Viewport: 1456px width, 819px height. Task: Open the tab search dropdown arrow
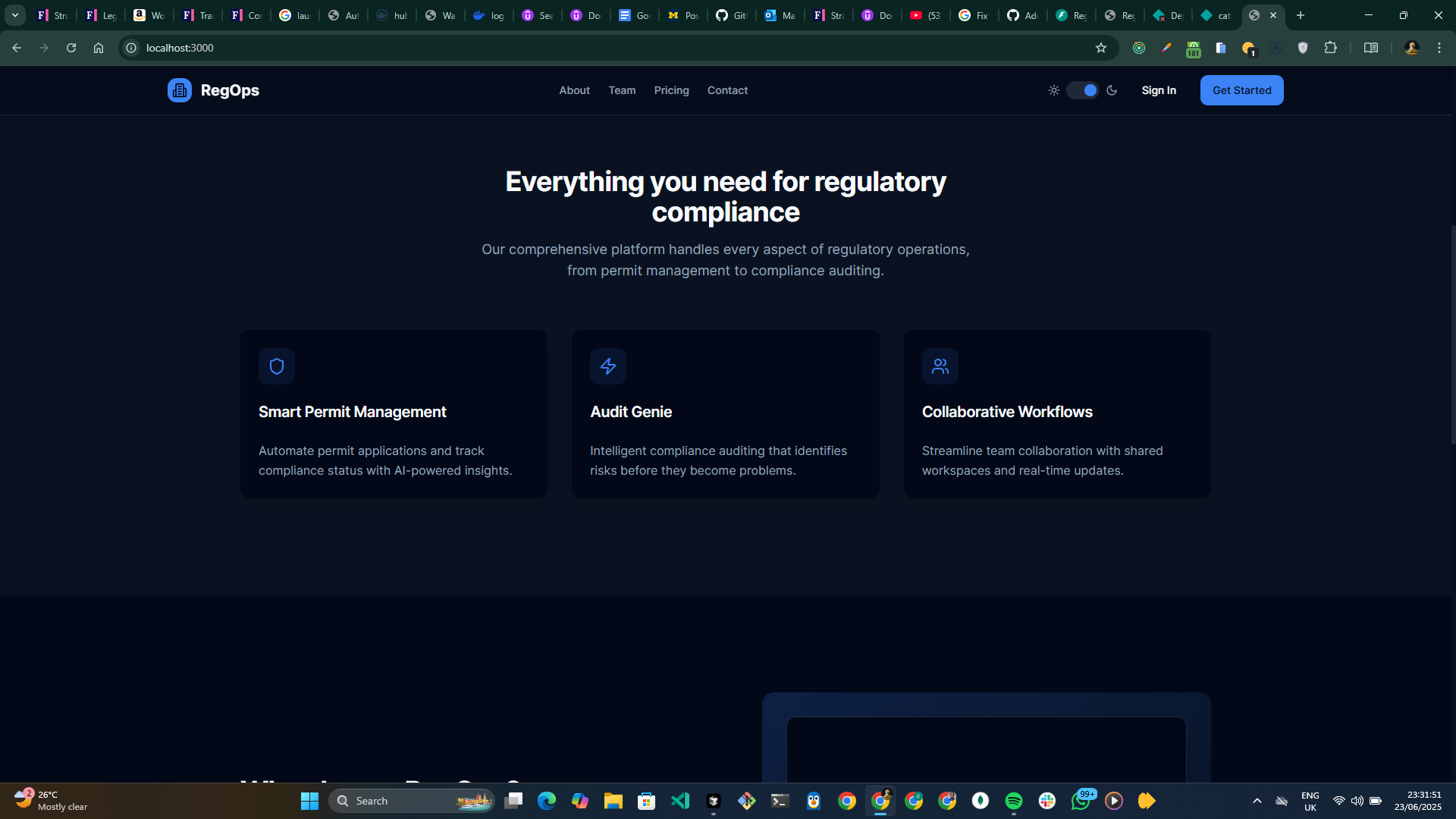pyautogui.click(x=14, y=15)
